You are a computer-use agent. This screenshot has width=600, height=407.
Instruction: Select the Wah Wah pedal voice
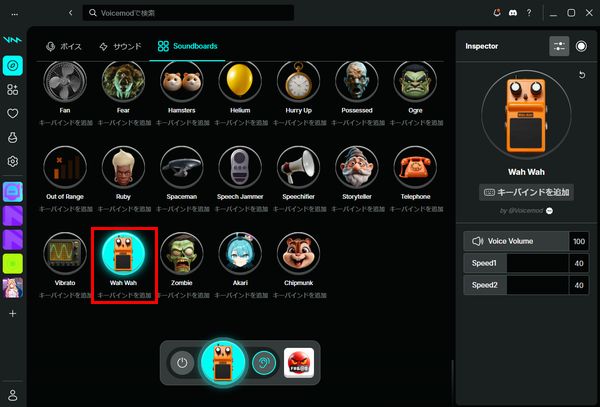[123, 254]
